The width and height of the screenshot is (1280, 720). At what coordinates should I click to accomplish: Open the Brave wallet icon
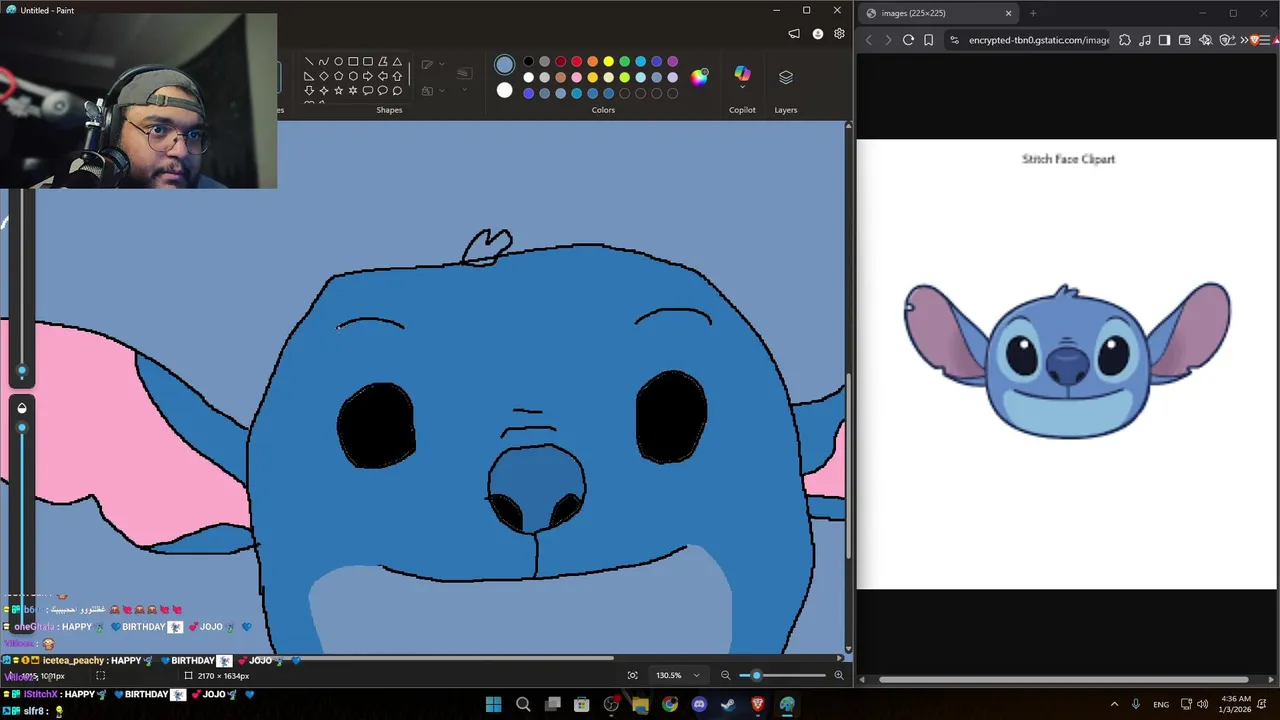(1184, 40)
